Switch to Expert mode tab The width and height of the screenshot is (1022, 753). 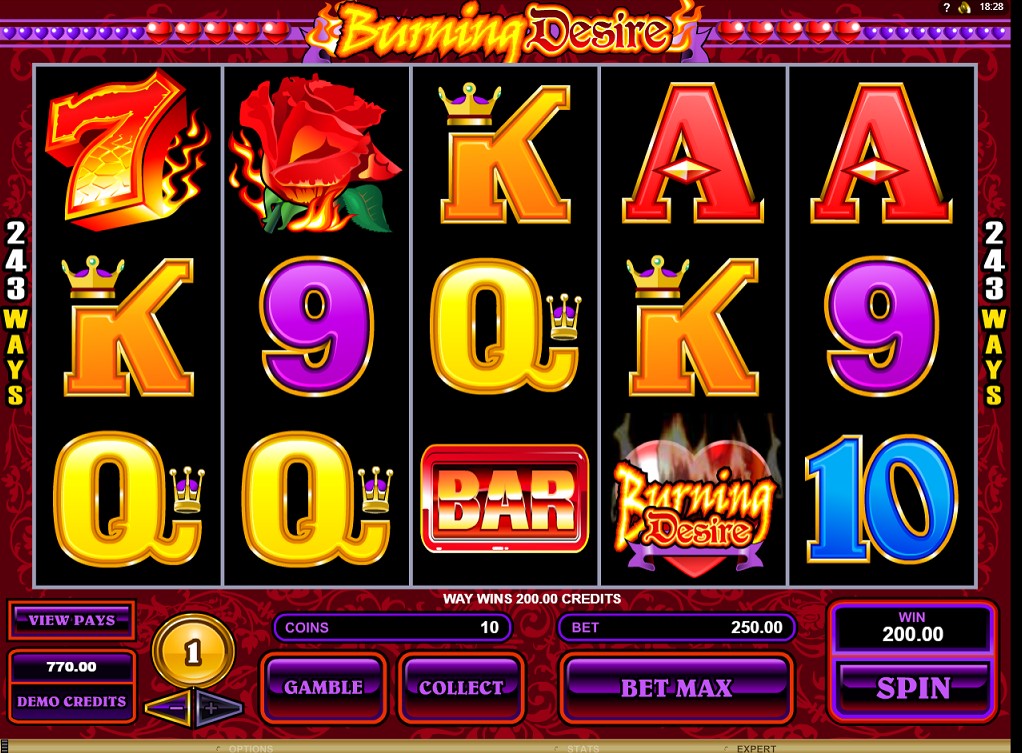point(756,748)
